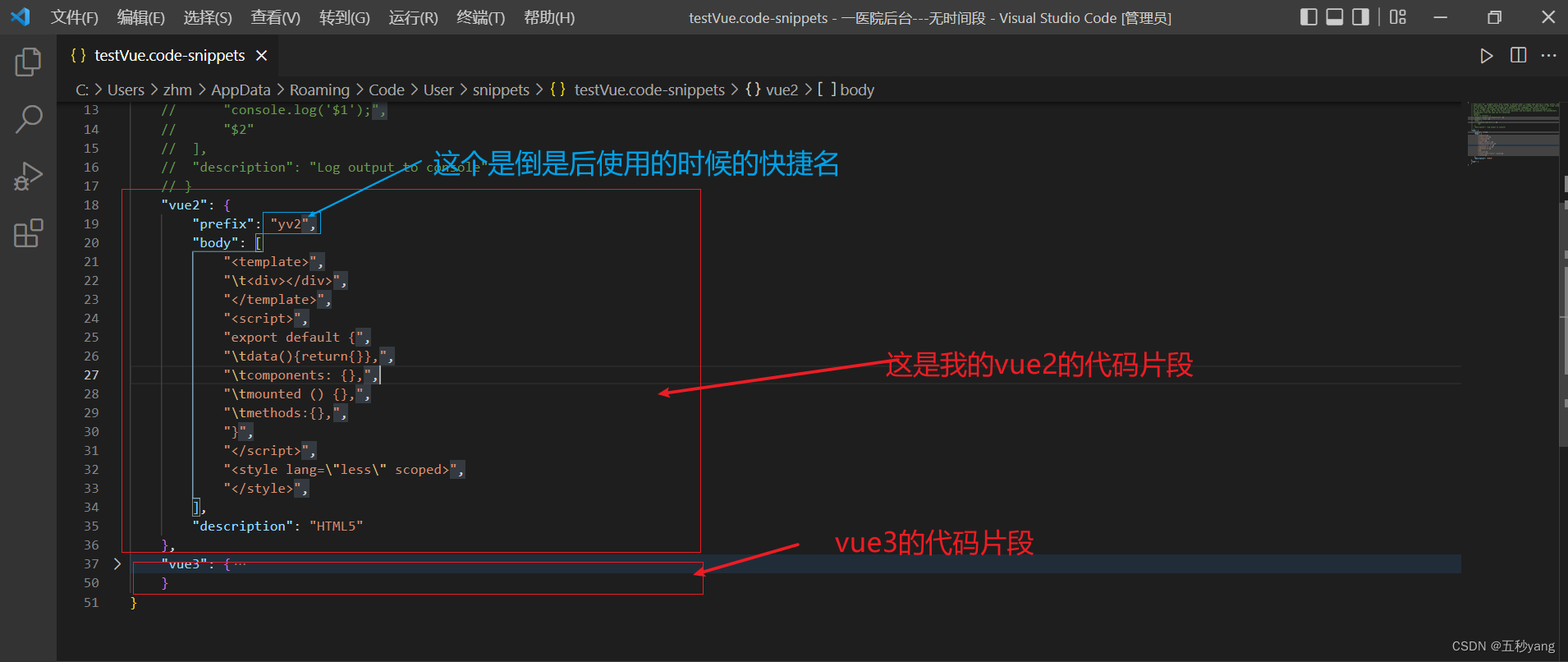The image size is (1568, 662).
Task: Open Customize Layout icon
Action: pyautogui.click(x=1397, y=16)
